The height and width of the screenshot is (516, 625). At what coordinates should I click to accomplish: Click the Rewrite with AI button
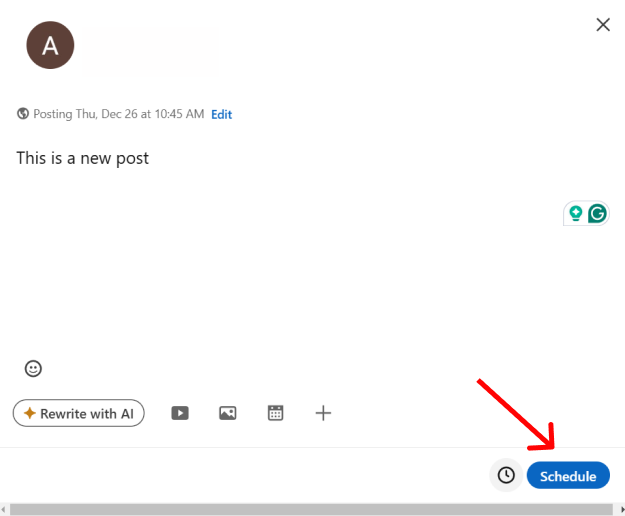point(79,413)
